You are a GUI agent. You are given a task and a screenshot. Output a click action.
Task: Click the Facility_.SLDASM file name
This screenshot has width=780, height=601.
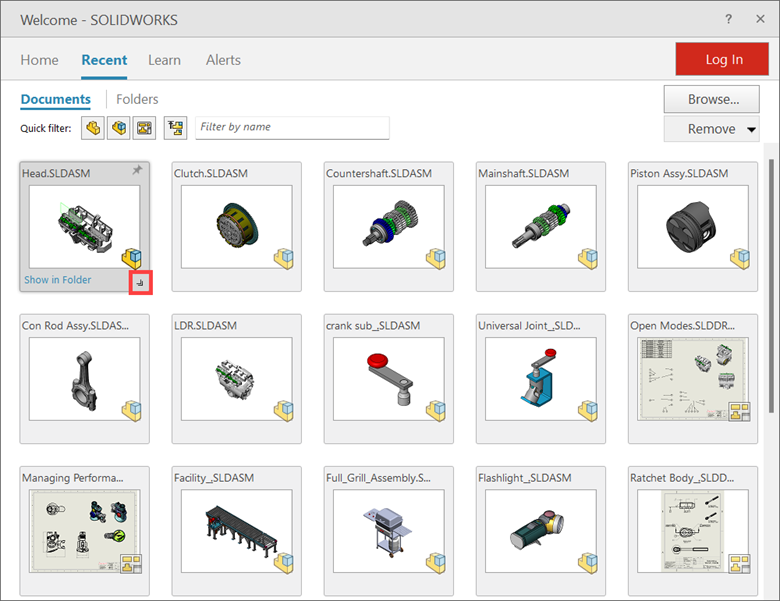coord(214,478)
